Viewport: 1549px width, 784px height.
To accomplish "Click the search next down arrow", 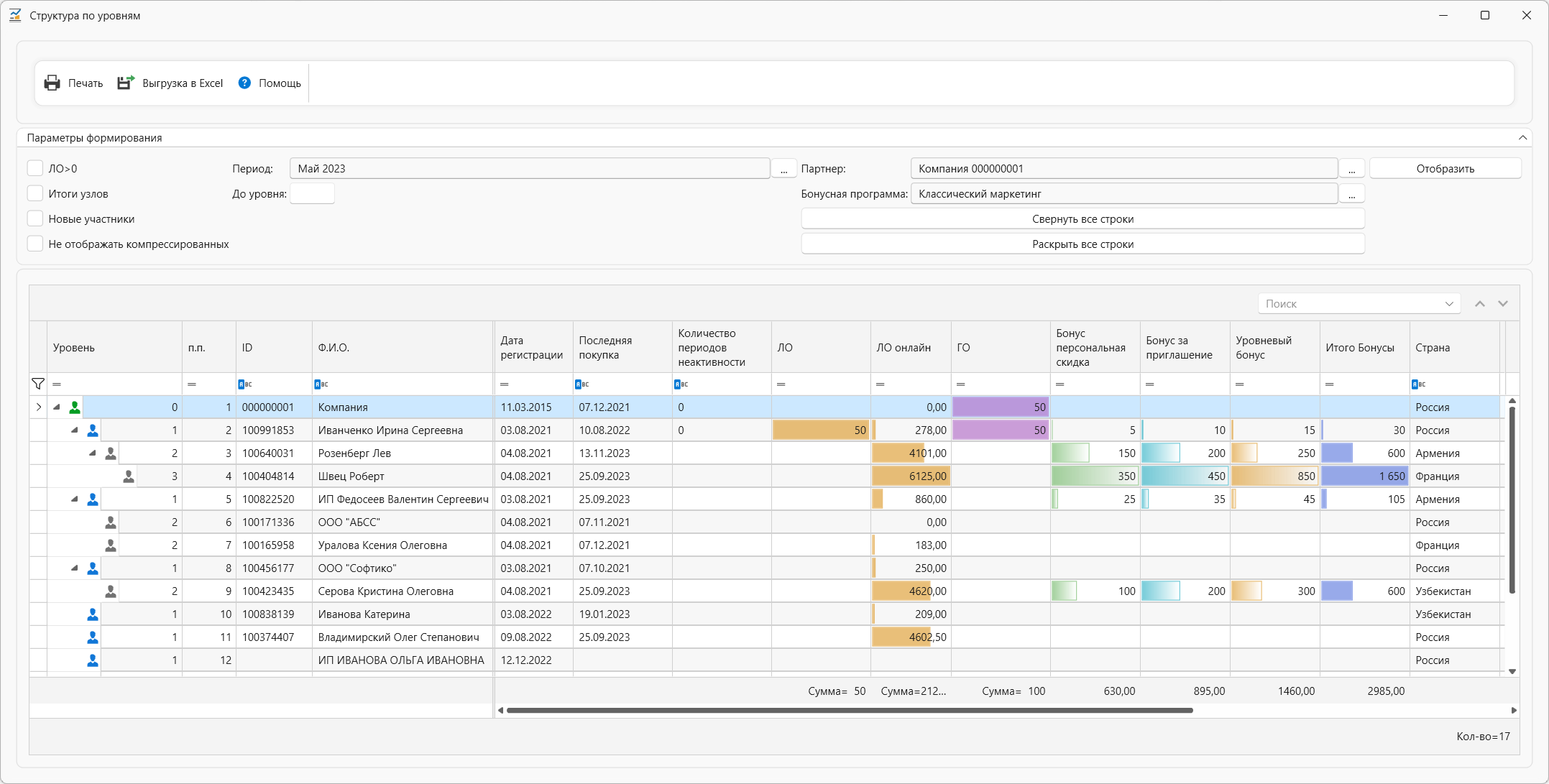I will click(1503, 304).
